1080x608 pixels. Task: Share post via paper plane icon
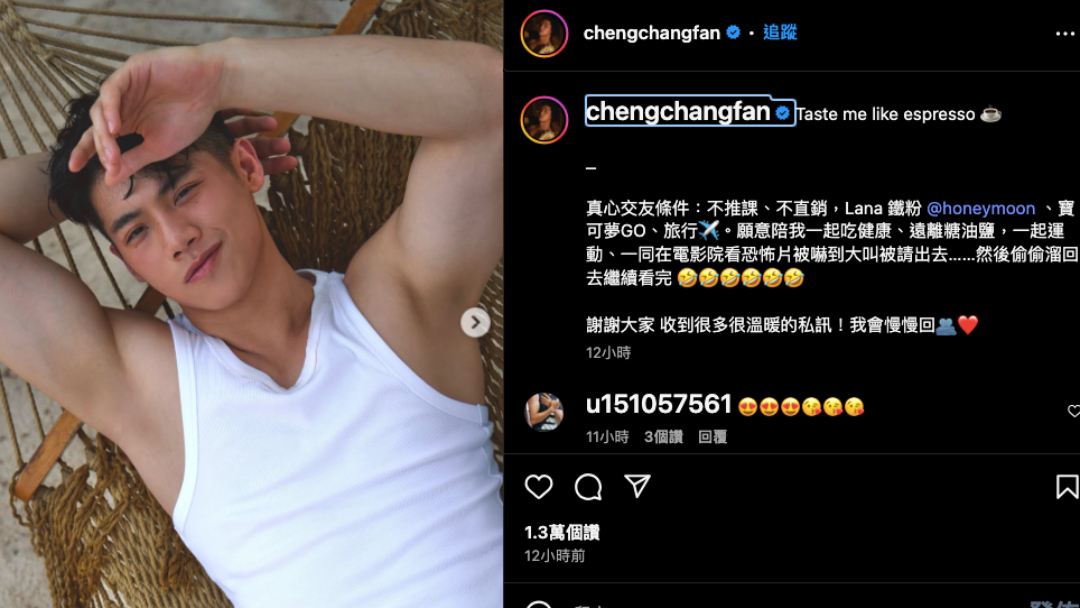click(637, 486)
